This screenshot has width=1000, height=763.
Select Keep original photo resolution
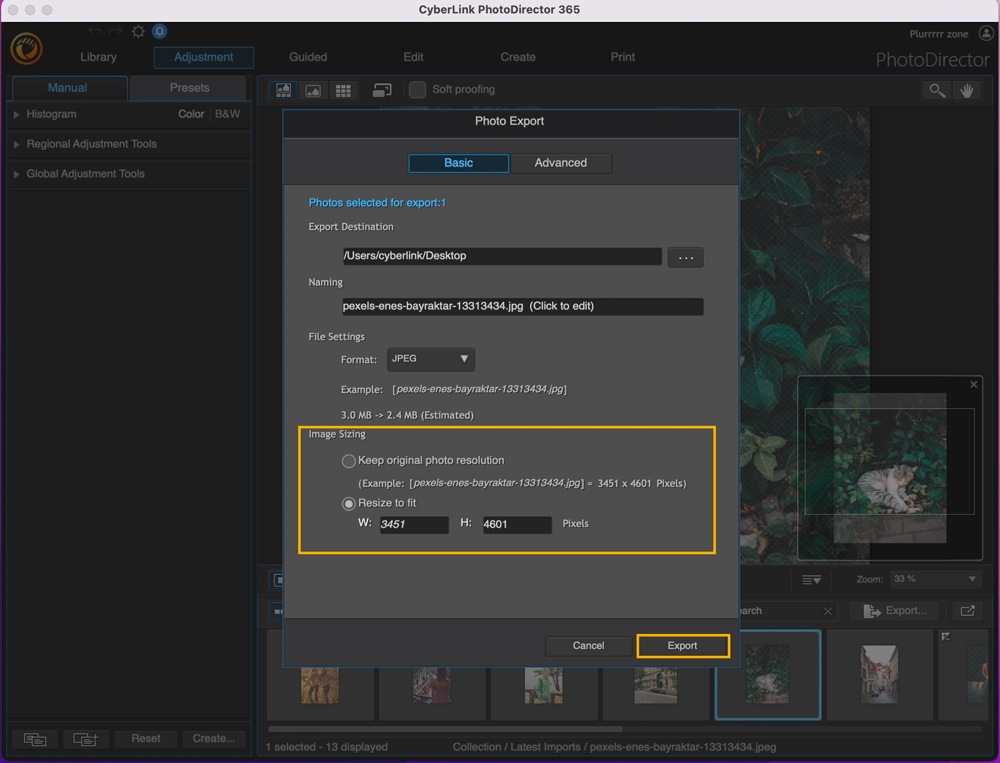point(348,461)
